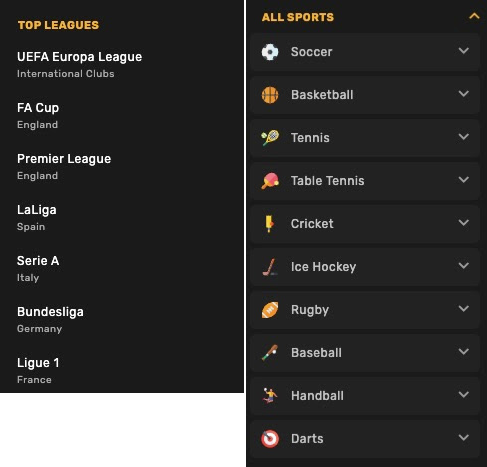Expand the Baseball dropdown chevron

pyautogui.click(x=464, y=351)
